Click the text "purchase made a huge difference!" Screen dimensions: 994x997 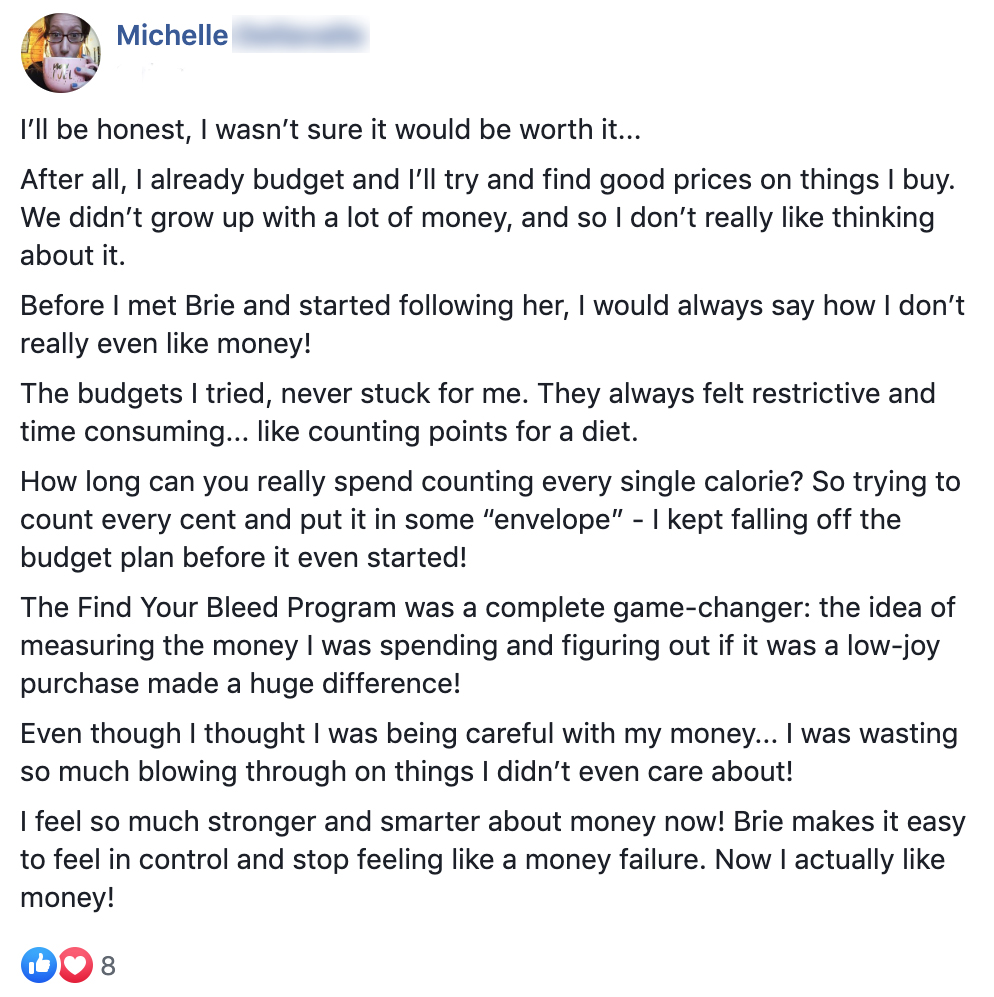pyautogui.click(x=240, y=684)
